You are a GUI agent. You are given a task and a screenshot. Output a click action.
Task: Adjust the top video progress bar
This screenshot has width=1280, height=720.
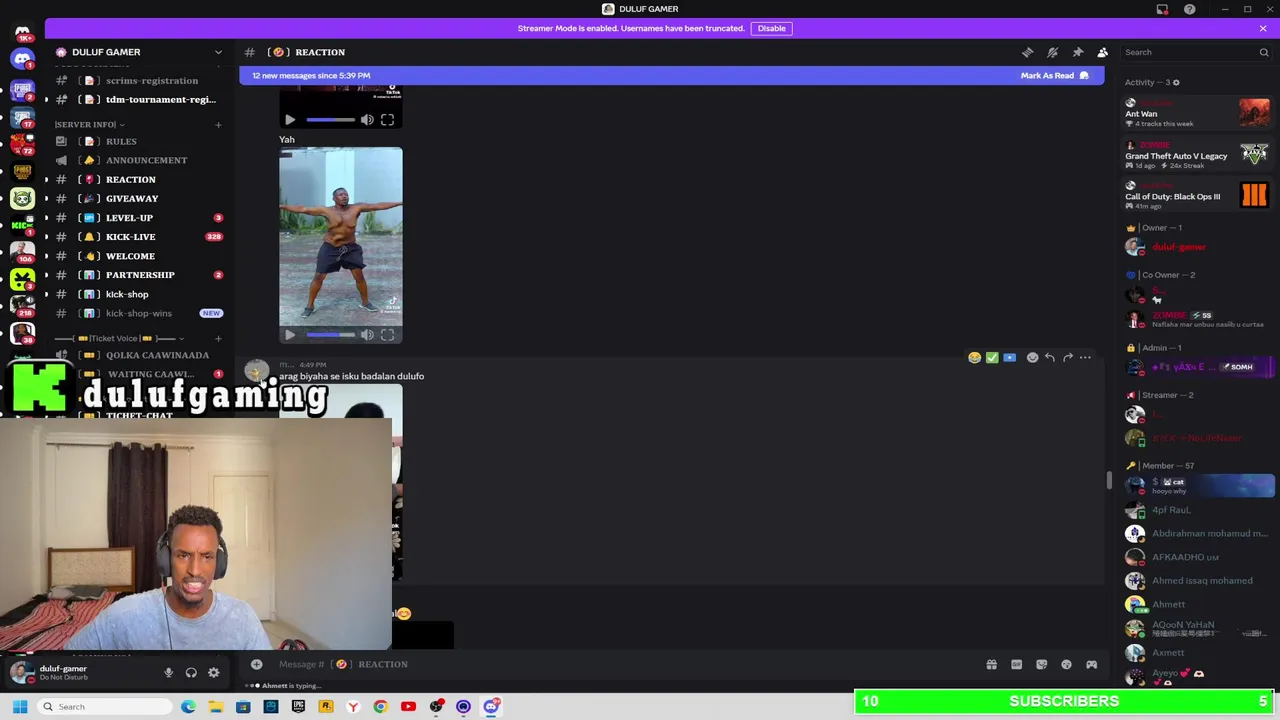pos(330,120)
